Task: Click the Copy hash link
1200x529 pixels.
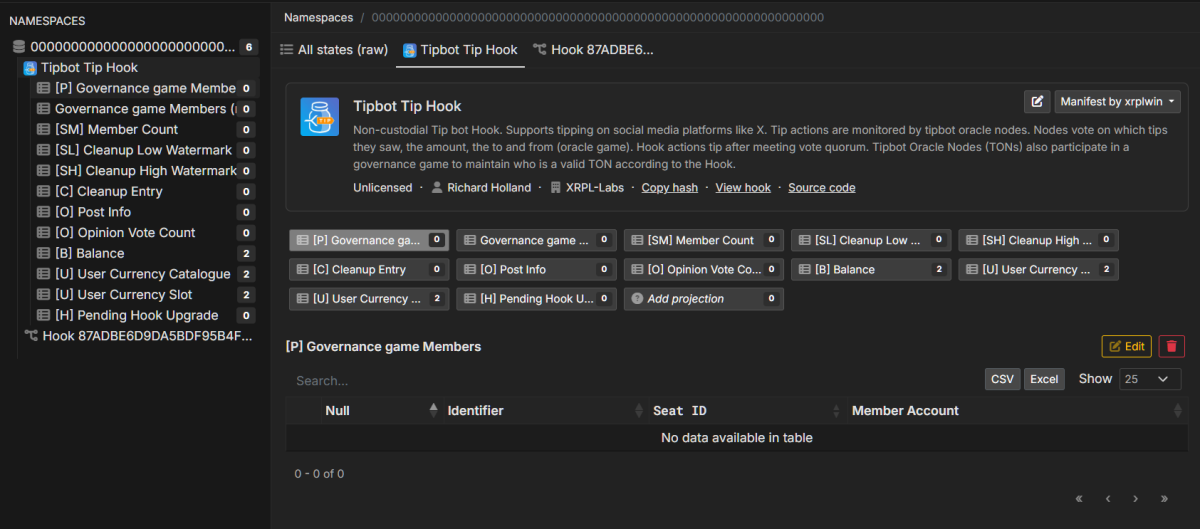Action: pyautogui.click(x=670, y=187)
